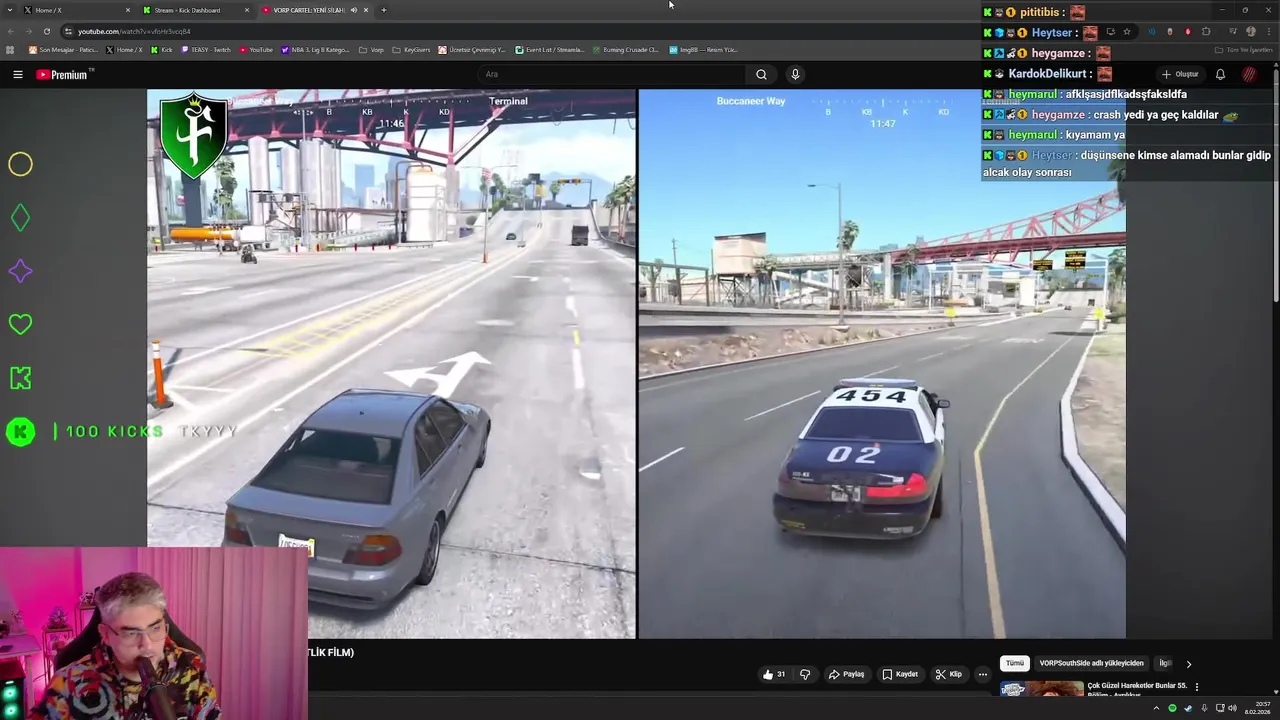1280x720 pixels.
Task: Click the Oluştur create button
Action: [x=1180, y=74]
